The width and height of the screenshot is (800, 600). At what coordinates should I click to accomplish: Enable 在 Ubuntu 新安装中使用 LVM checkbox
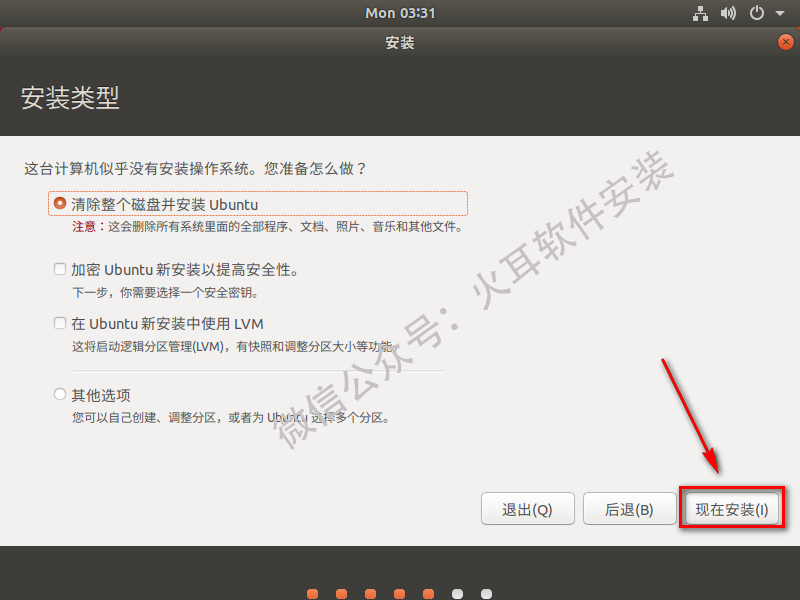coord(60,323)
